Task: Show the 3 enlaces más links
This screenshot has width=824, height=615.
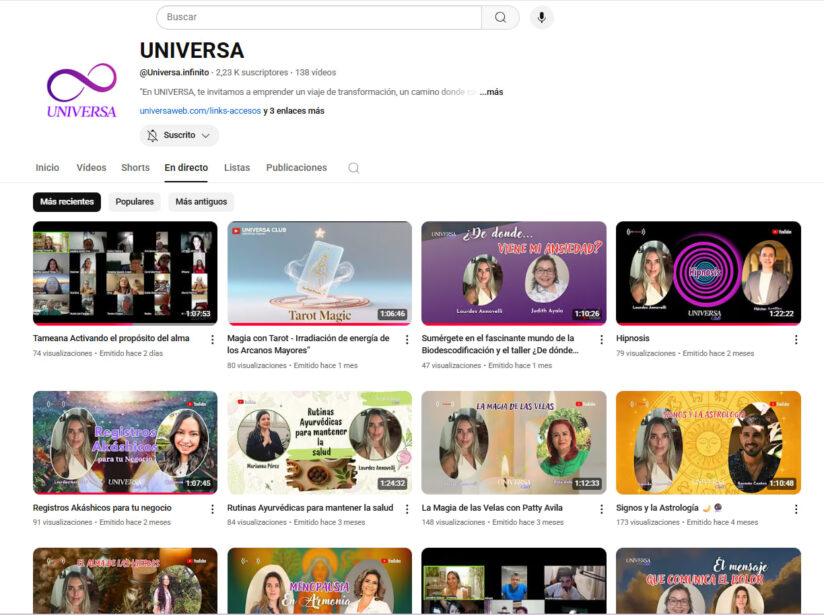Action: (294, 111)
